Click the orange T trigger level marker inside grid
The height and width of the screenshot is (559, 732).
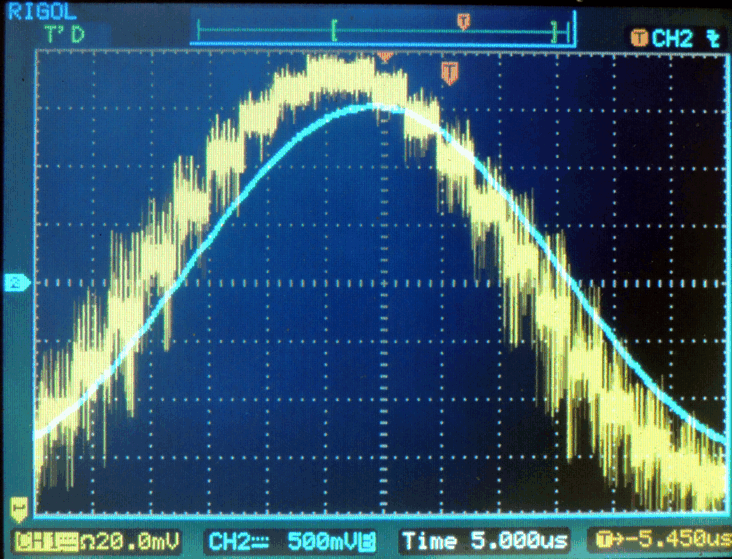click(x=449, y=73)
